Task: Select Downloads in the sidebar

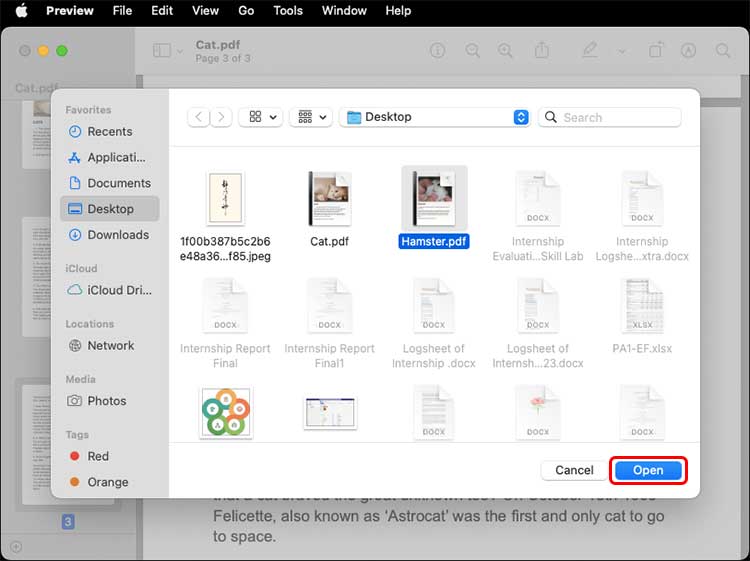Action: 110,235
